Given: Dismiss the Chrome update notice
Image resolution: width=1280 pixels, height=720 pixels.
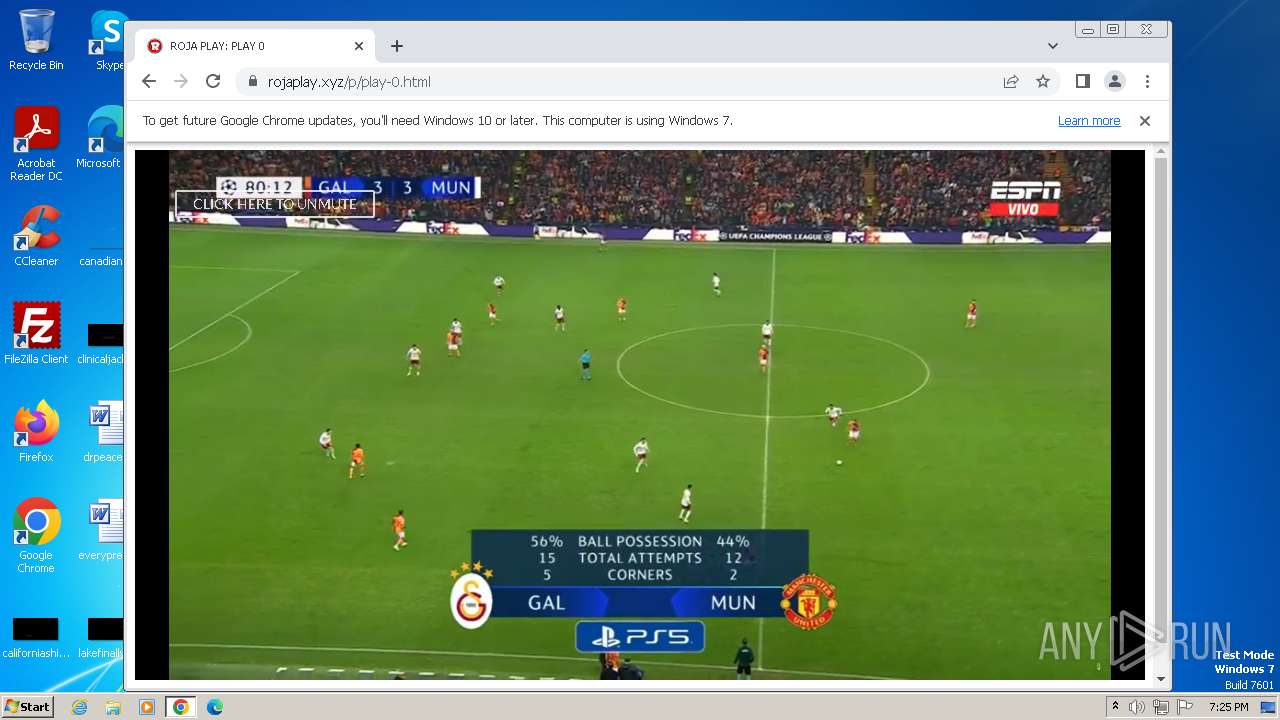Looking at the screenshot, I should (1145, 121).
